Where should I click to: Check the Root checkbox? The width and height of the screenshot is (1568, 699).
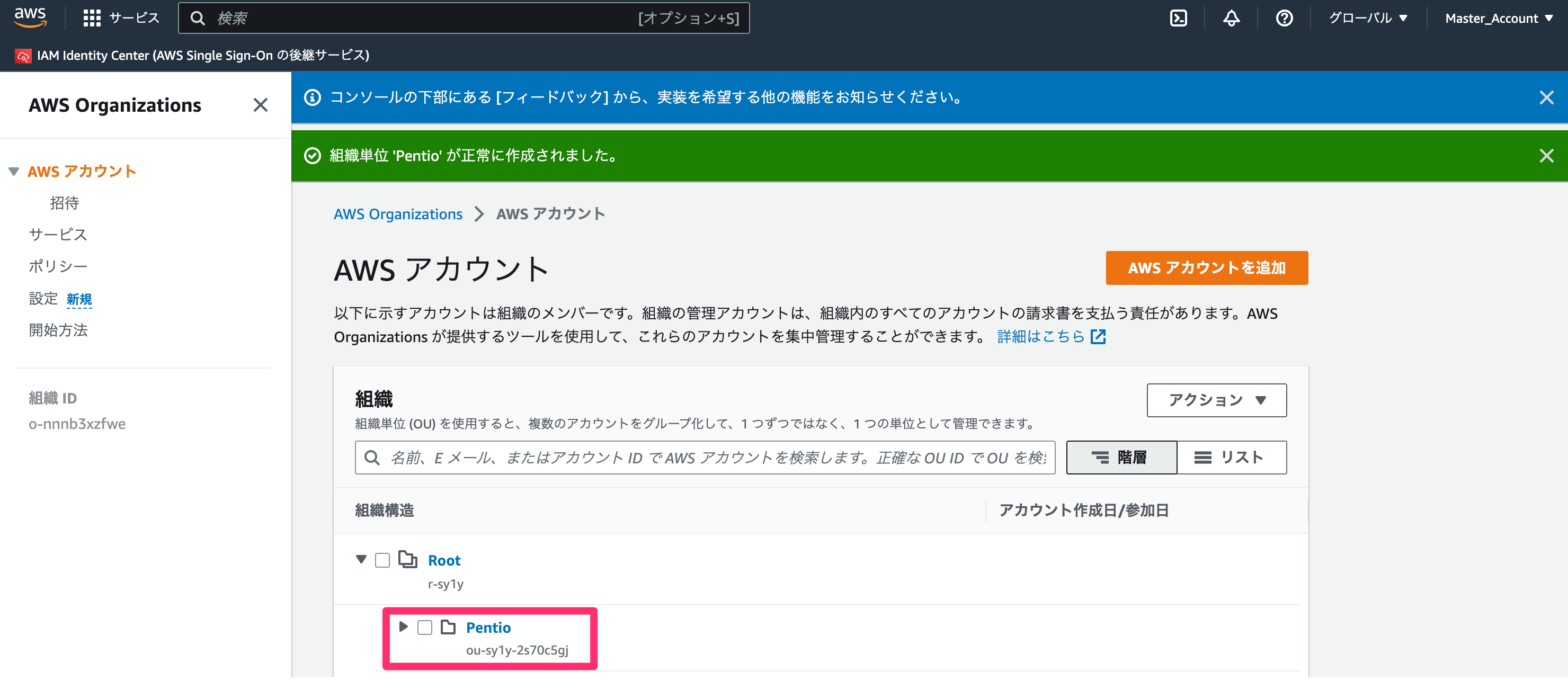382,560
